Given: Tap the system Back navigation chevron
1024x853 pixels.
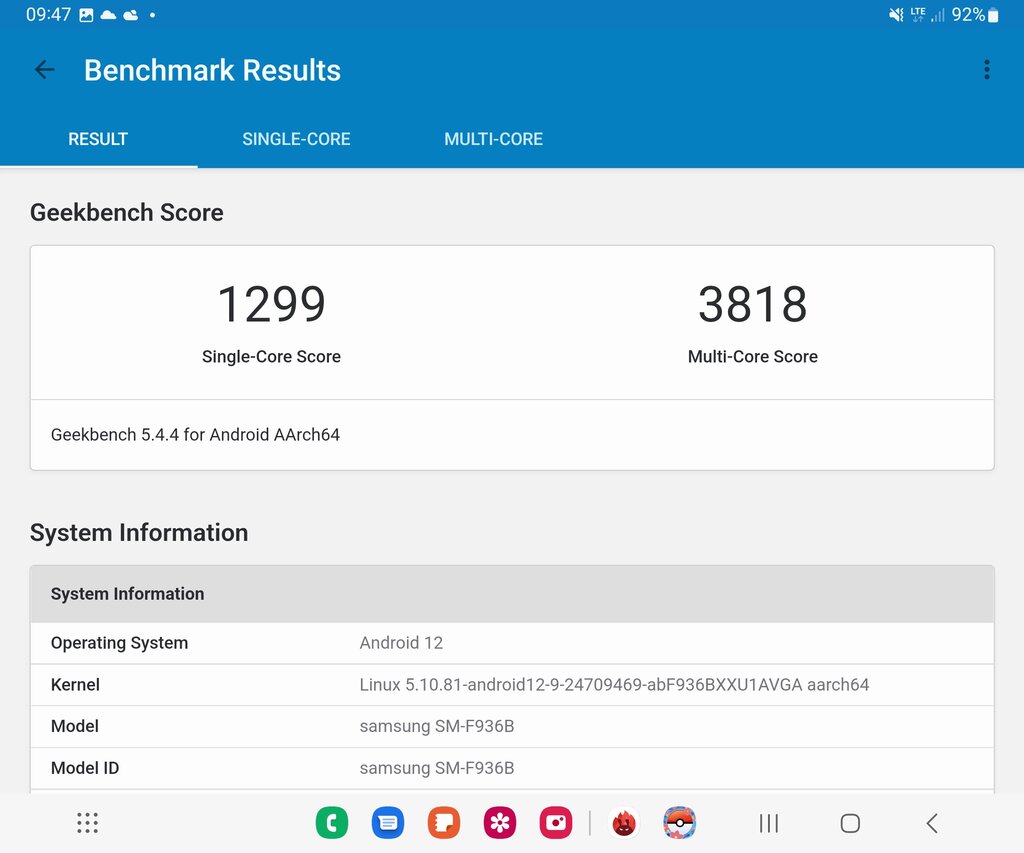Looking at the screenshot, I should point(932,823).
